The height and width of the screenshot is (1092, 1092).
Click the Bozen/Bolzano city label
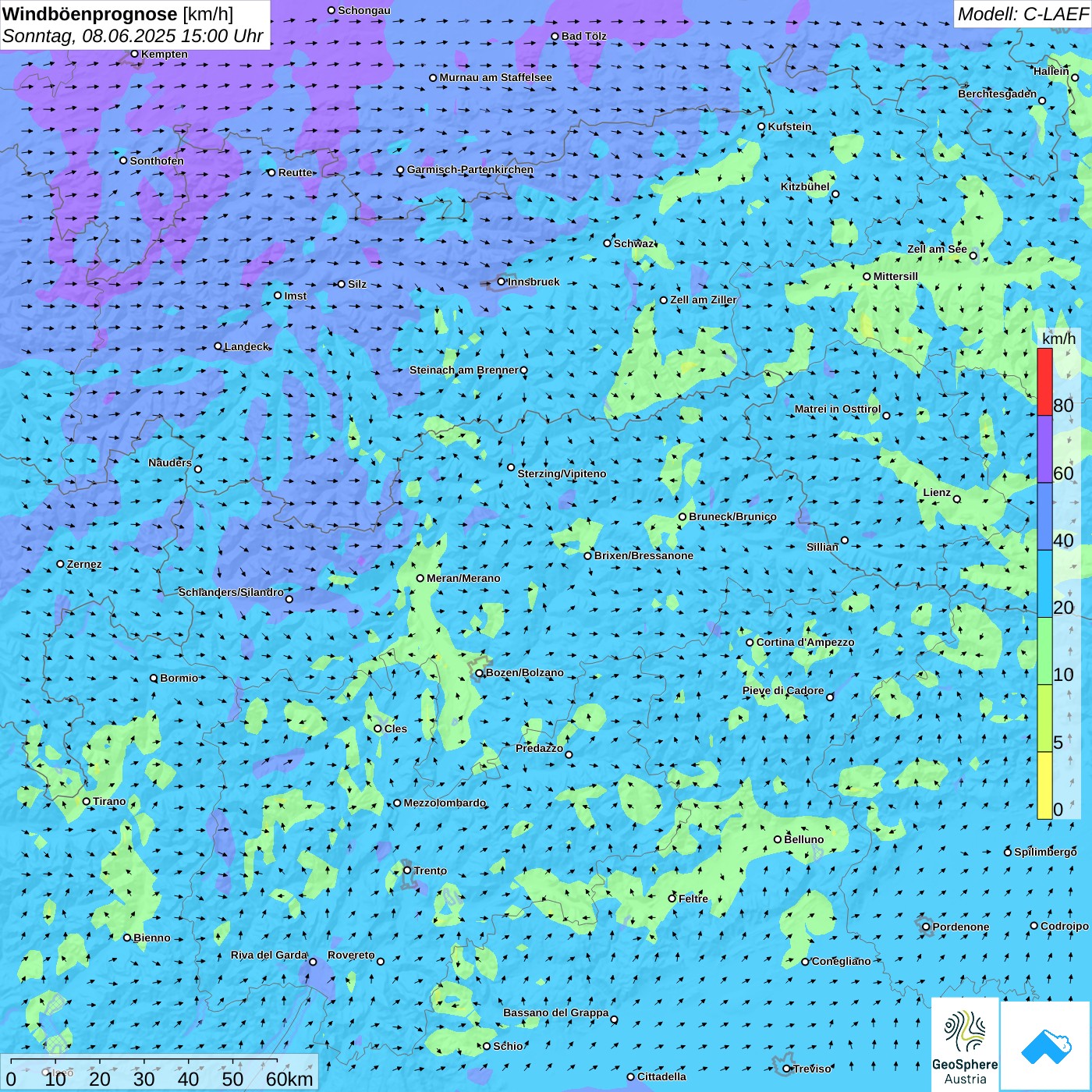tap(524, 672)
